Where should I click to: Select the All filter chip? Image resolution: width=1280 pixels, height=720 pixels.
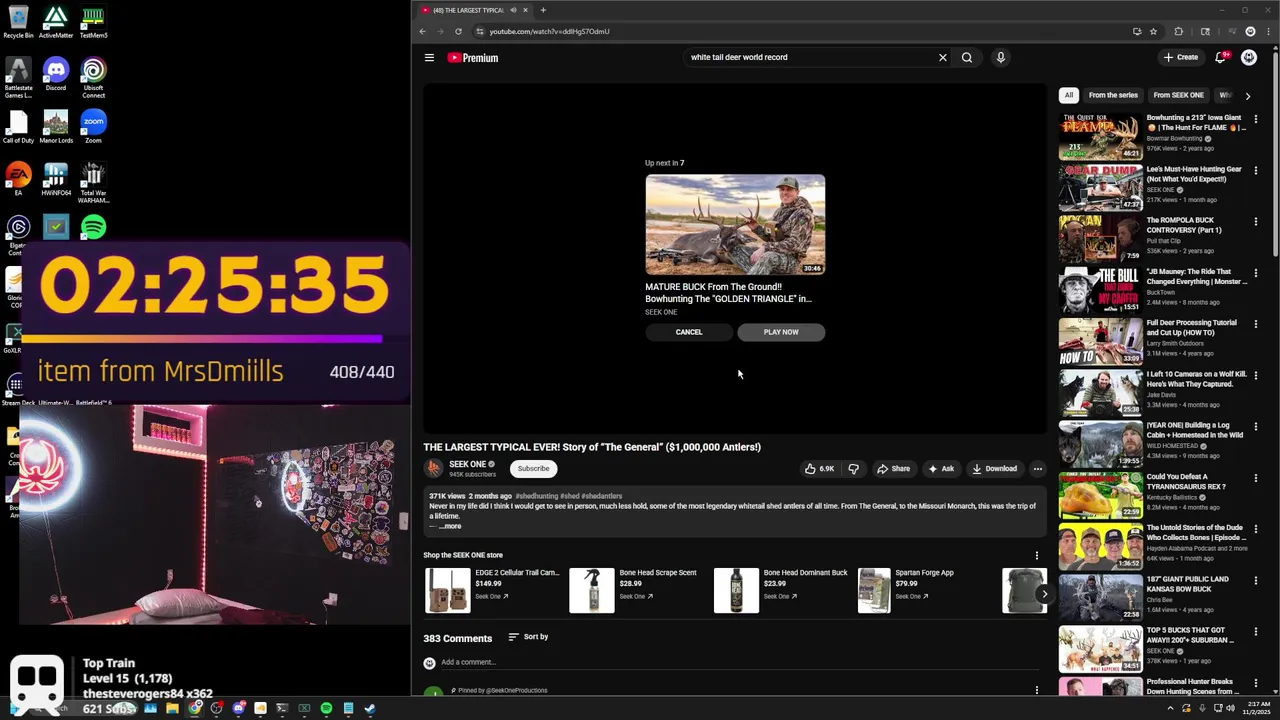(x=1069, y=95)
